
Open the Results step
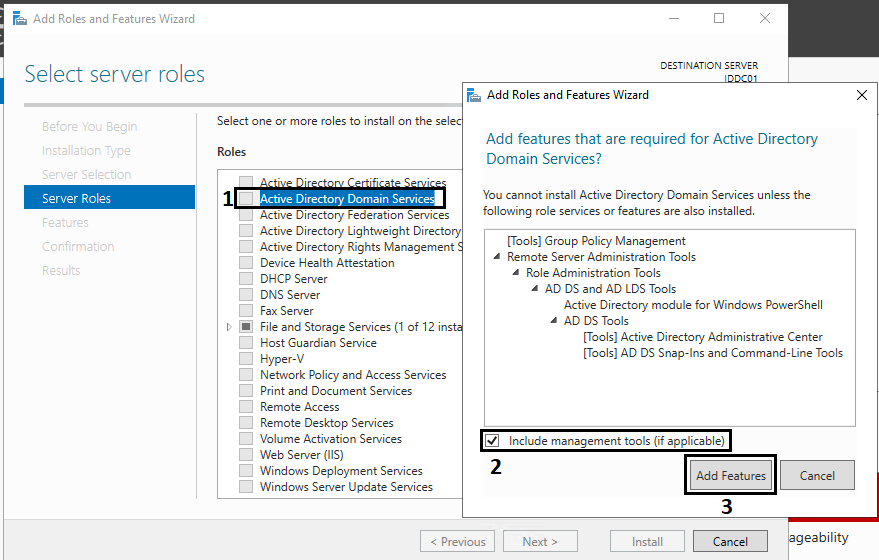61,271
